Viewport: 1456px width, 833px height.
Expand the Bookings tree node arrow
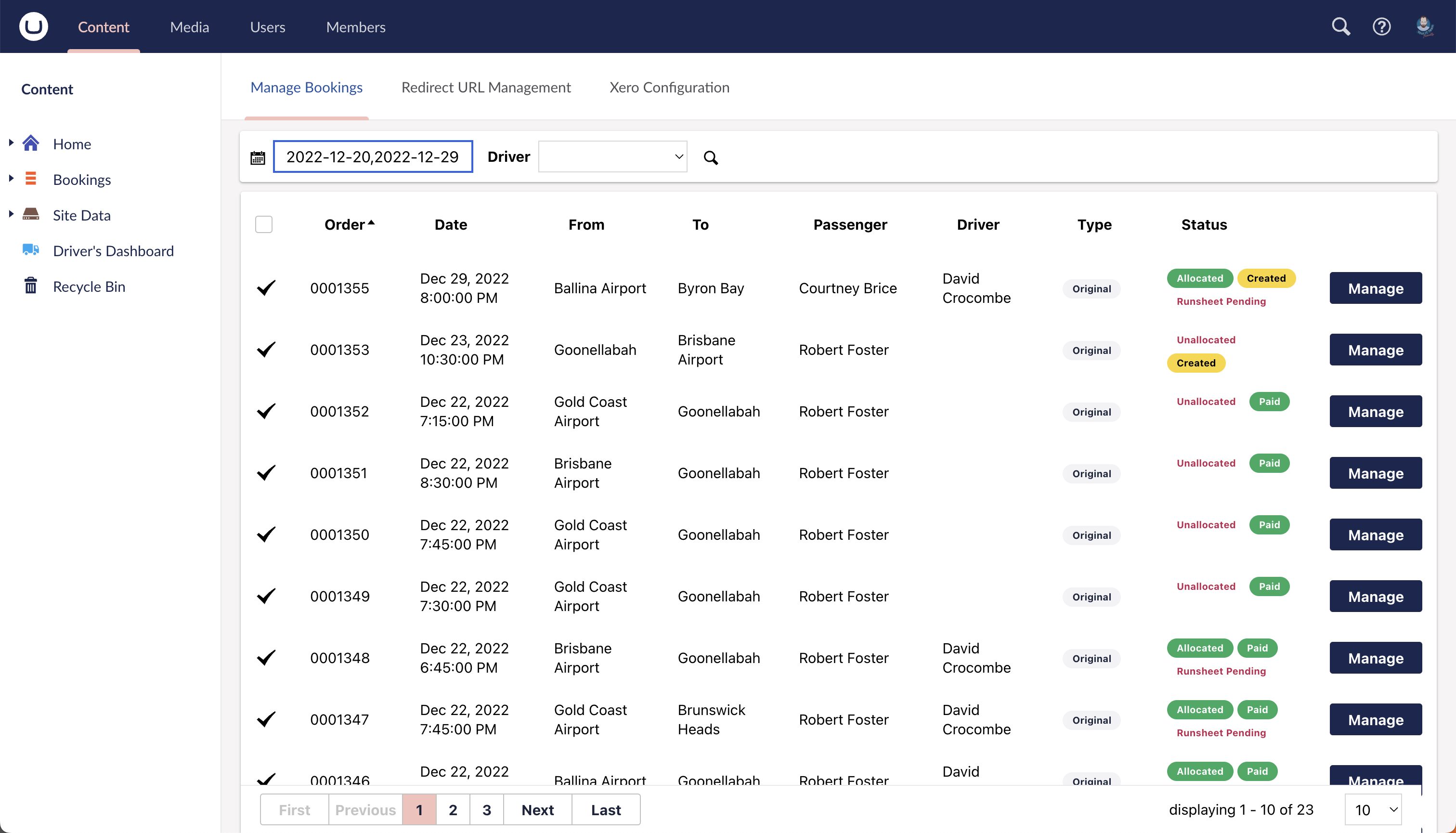(x=11, y=179)
